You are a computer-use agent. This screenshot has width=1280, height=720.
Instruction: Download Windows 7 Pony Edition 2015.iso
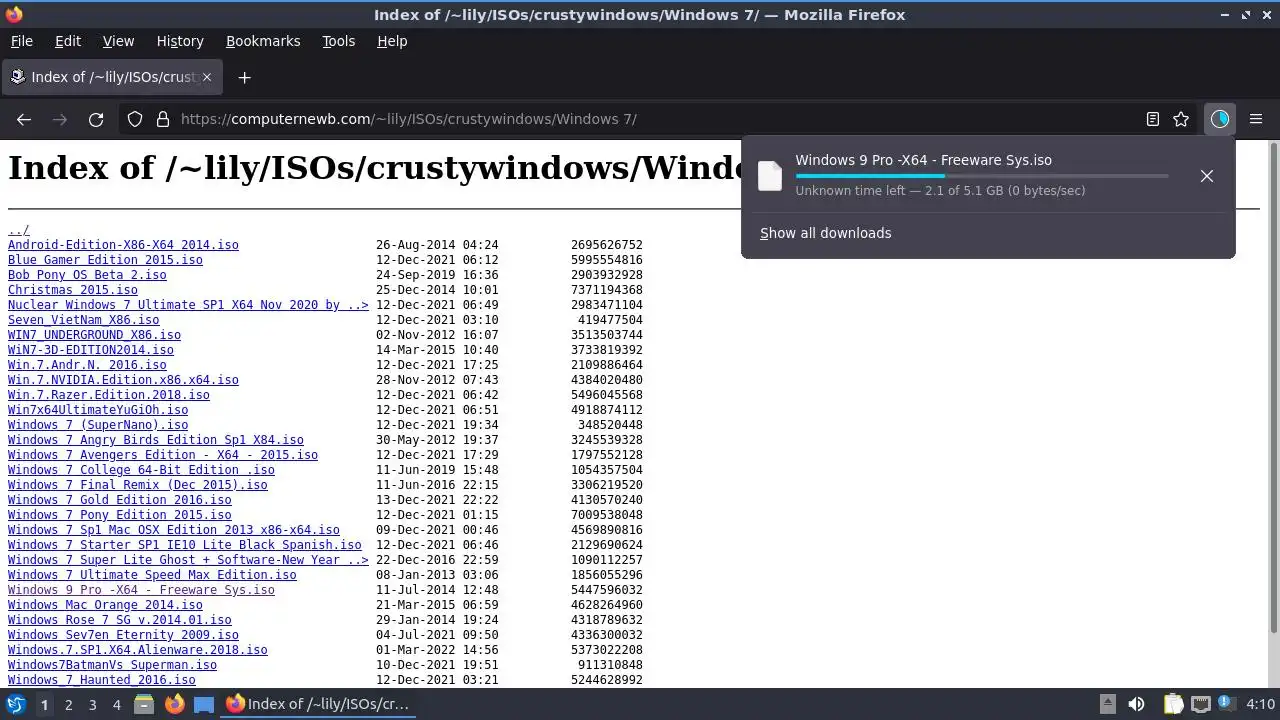click(120, 515)
